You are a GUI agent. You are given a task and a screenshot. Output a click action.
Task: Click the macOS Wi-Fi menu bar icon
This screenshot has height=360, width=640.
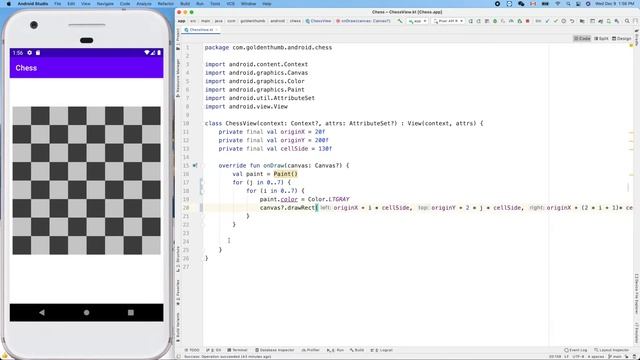[558, 4]
